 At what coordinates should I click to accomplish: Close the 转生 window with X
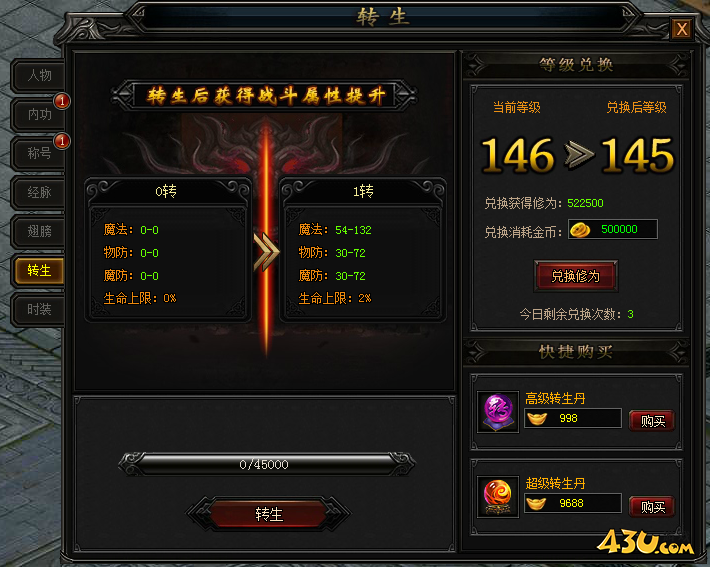681,29
